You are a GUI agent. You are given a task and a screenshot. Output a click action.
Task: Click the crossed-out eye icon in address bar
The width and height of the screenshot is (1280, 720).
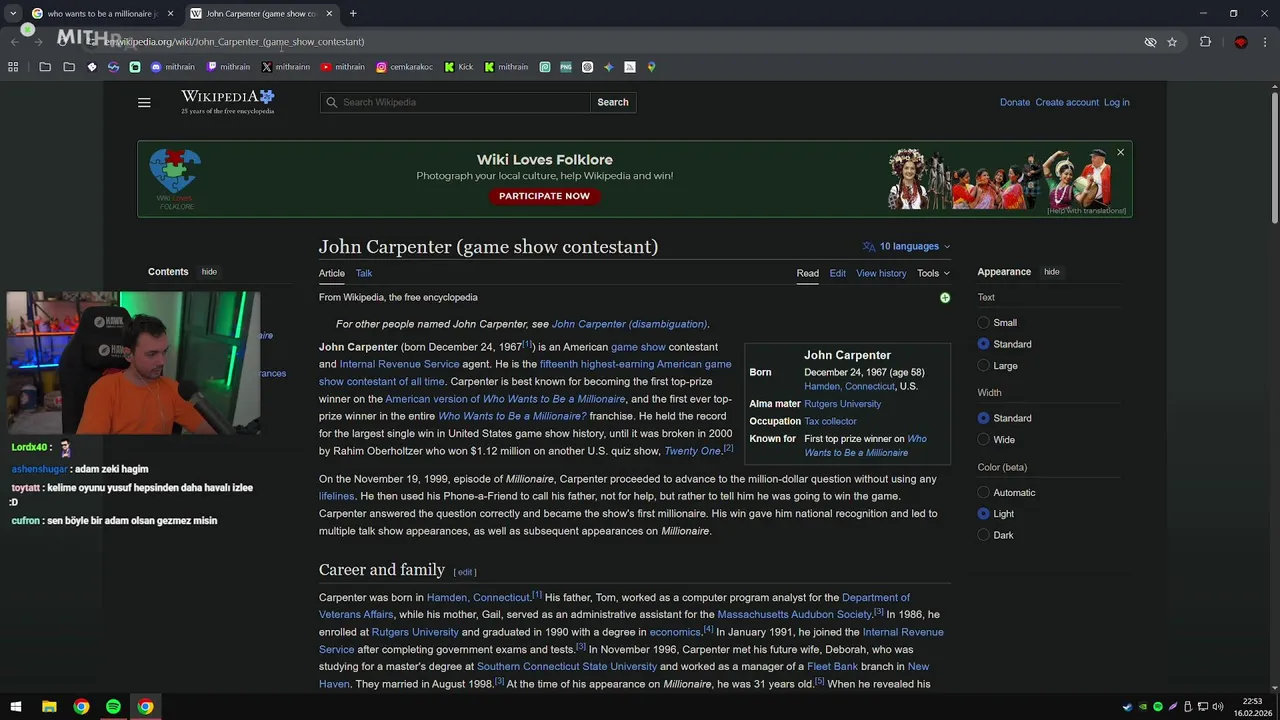click(x=1150, y=42)
